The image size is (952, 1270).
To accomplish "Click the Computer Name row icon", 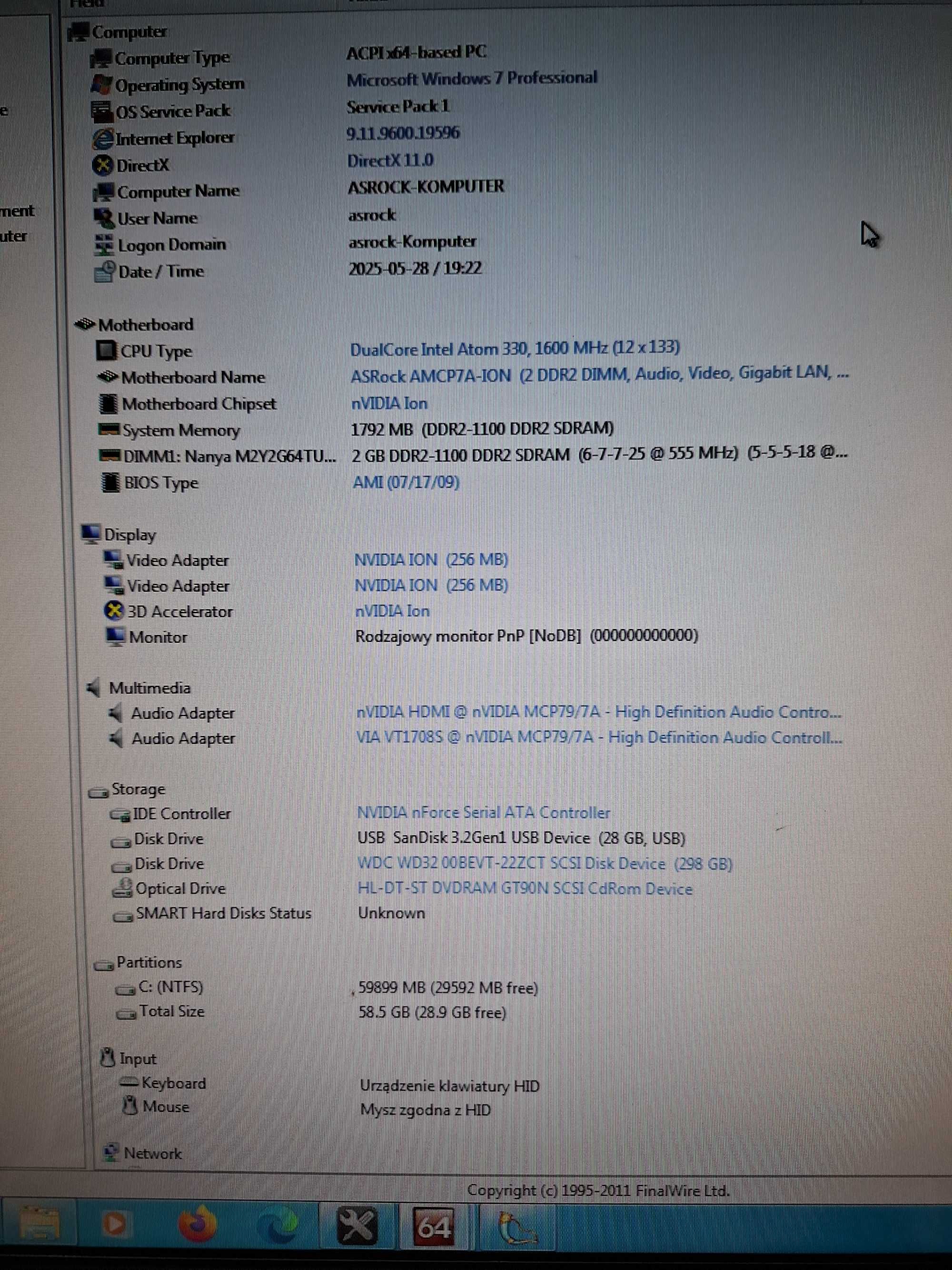I will [x=104, y=192].
